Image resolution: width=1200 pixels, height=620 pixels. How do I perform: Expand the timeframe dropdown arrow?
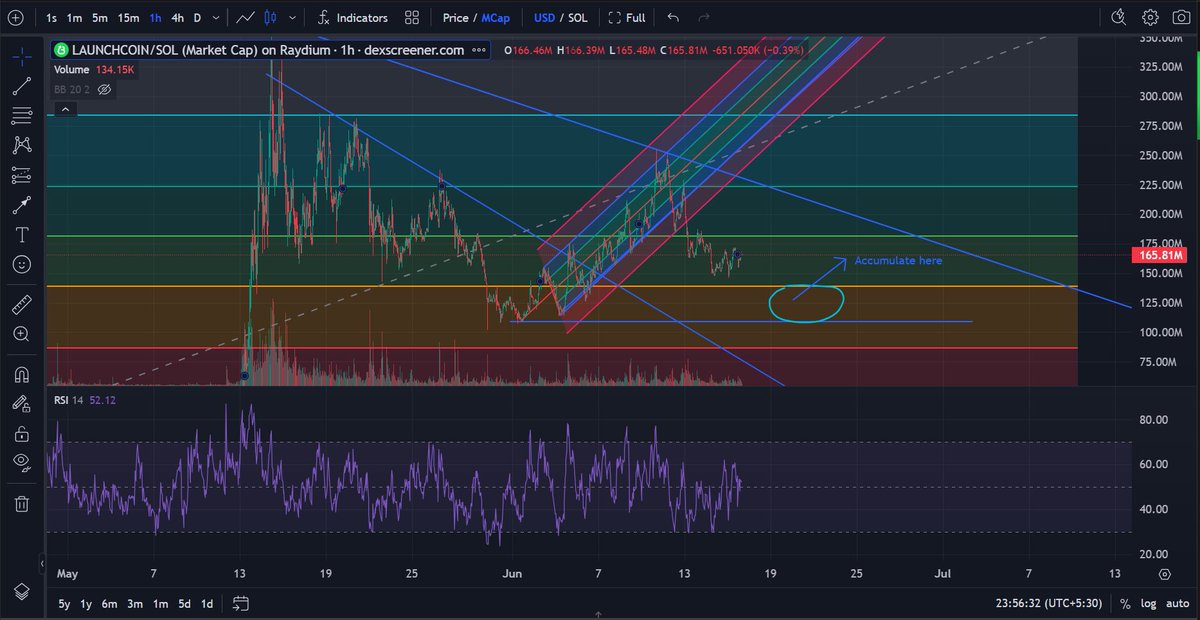click(x=215, y=18)
